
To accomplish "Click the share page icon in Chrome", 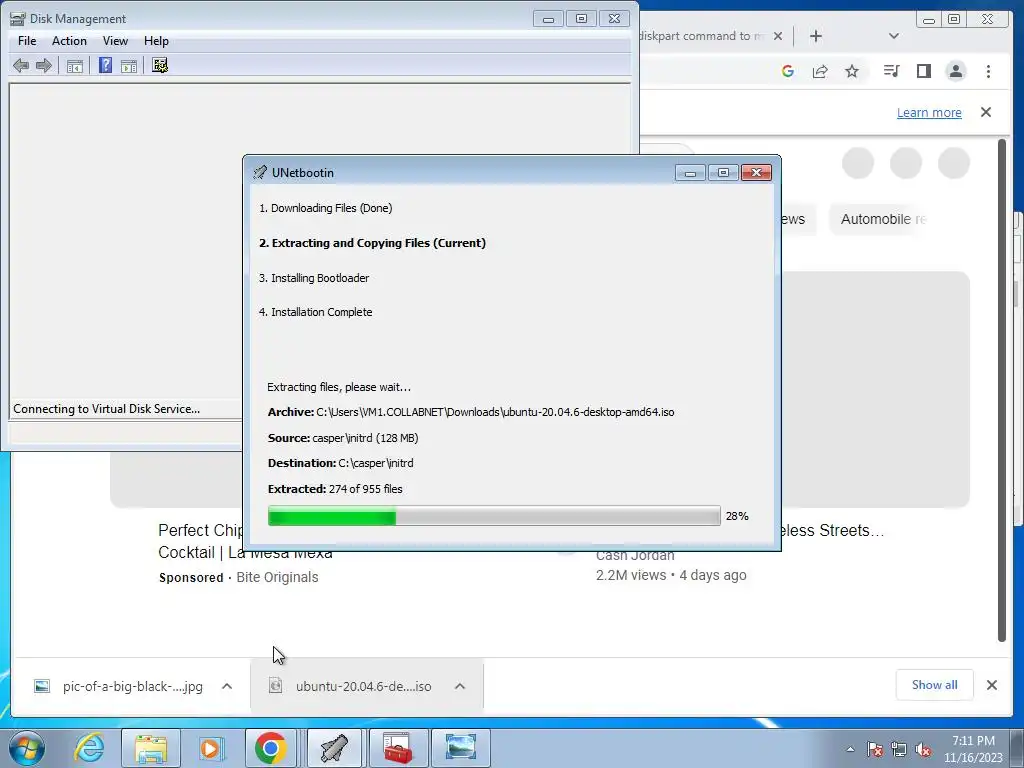I will (820, 71).
